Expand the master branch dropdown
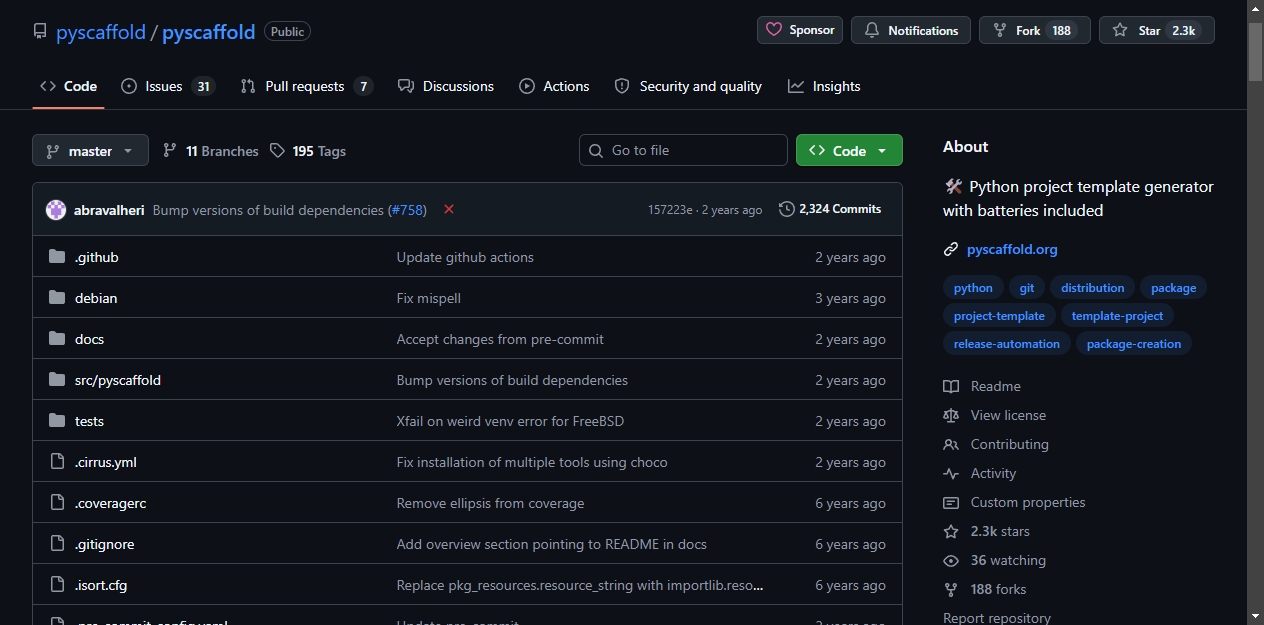Viewport: 1264px width, 625px height. click(x=90, y=151)
